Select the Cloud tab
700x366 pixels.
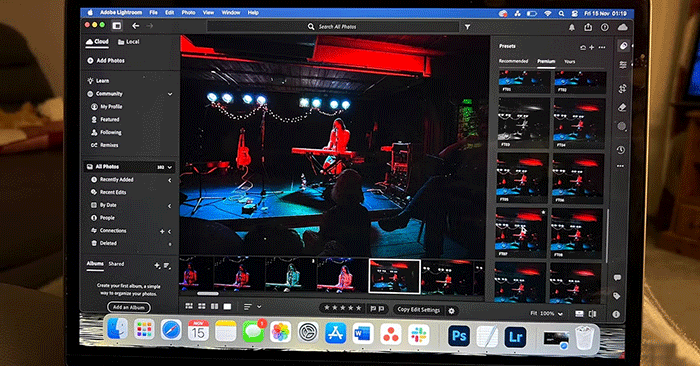pyautogui.click(x=97, y=42)
